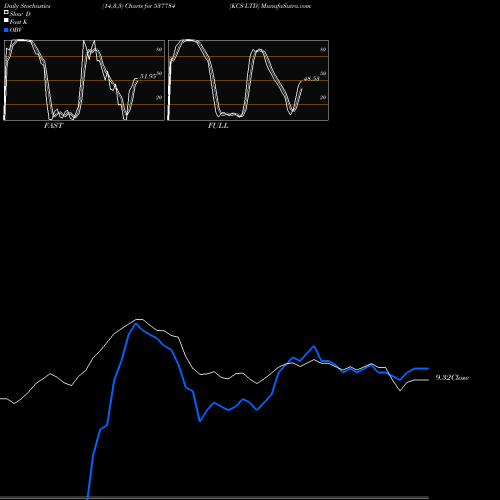The width and height of the screenshot is (500, 500).
Task: Click the 20 level label in FULL chart
Action: pos(323,97)
